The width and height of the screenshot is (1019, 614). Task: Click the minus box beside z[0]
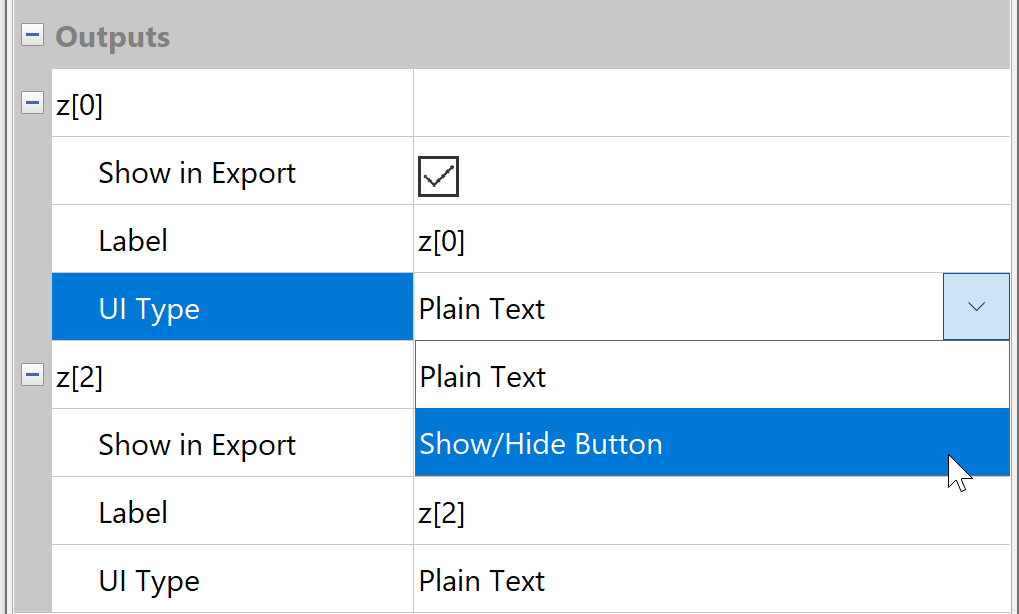tap(32, 103)
